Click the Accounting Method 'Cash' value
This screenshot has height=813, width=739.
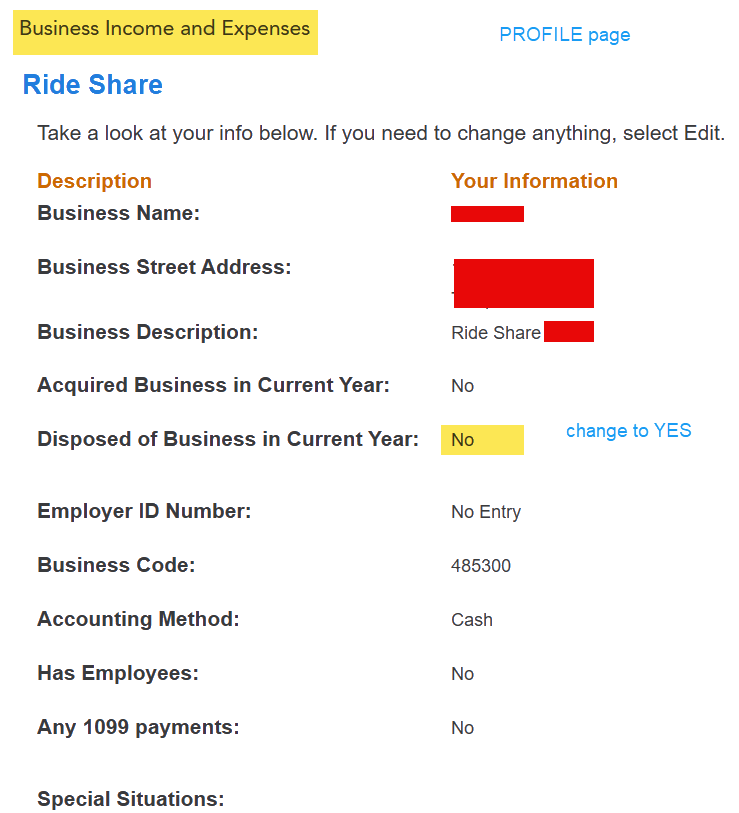pyautogui.click(x=472, y=620)
